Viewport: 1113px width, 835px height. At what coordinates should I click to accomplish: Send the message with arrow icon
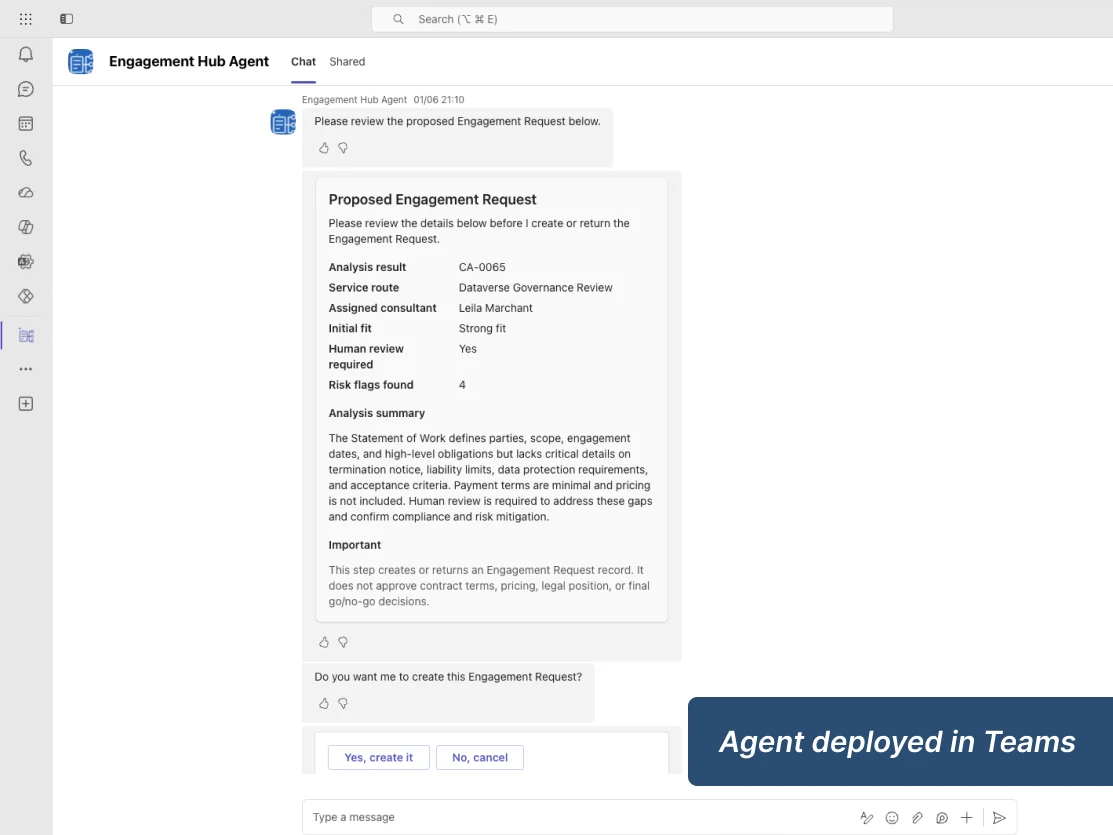coord(999,818)
